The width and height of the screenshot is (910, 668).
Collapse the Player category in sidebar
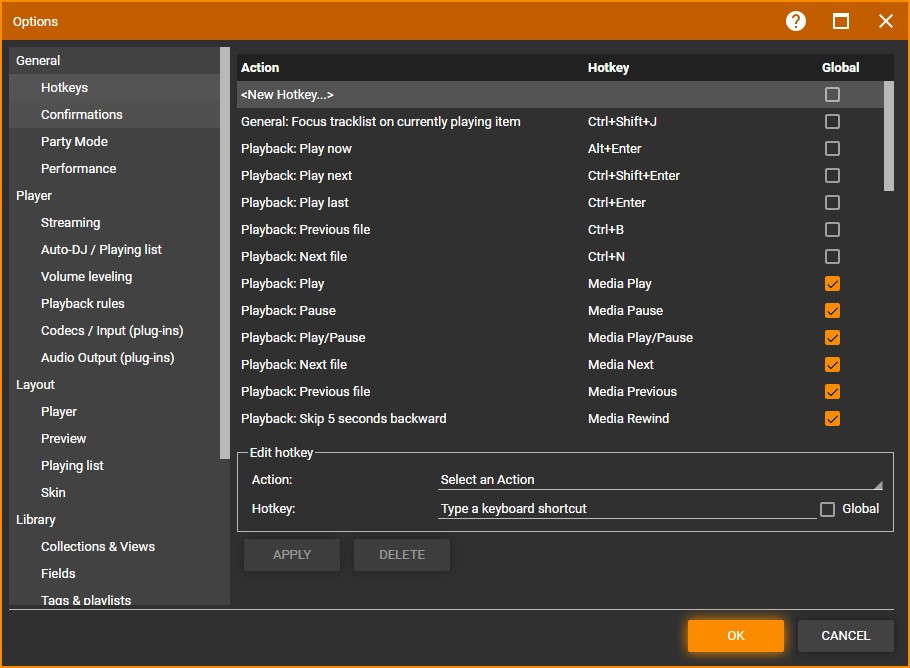(34, 196)
